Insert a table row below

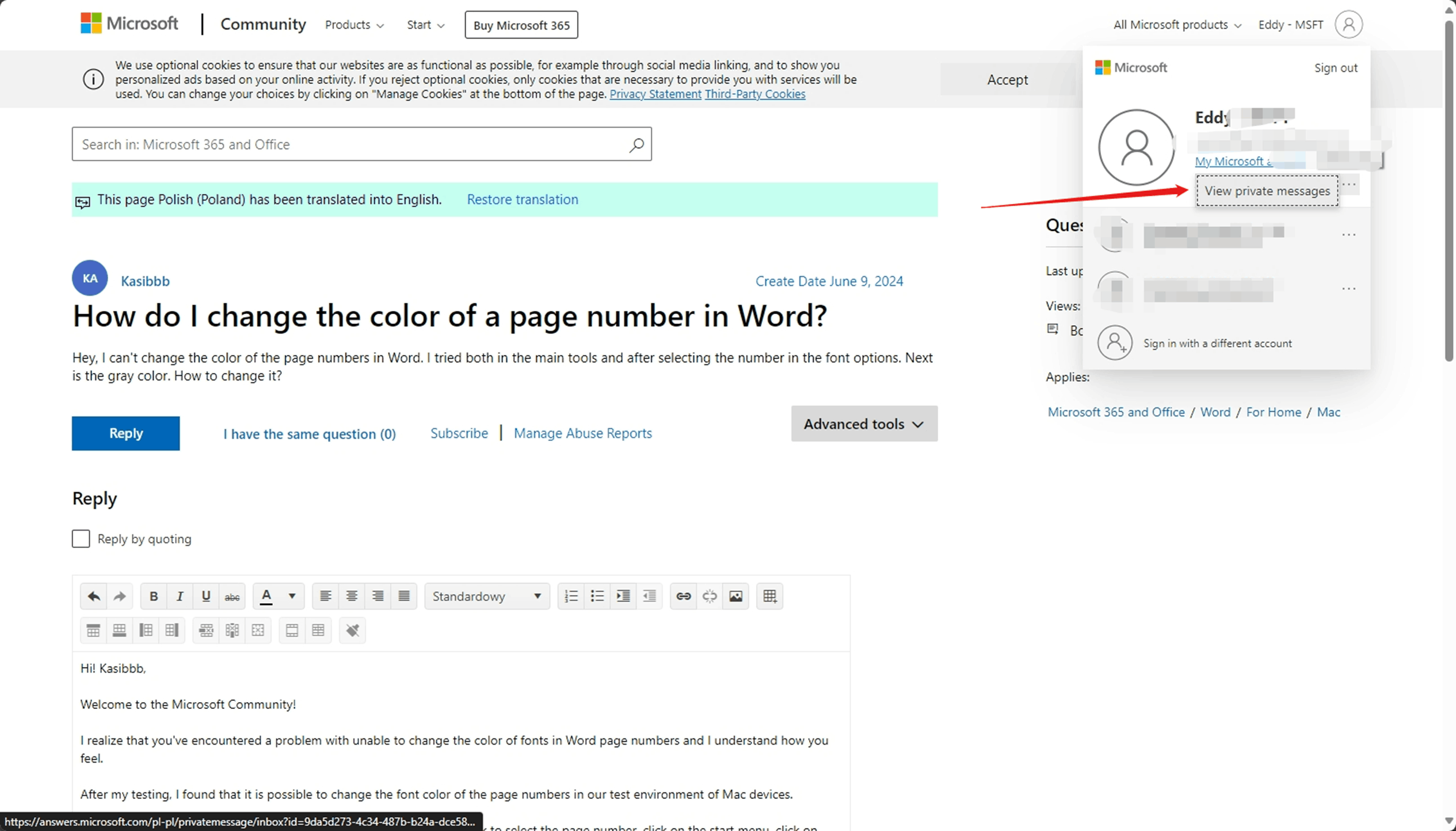(119, 630)
